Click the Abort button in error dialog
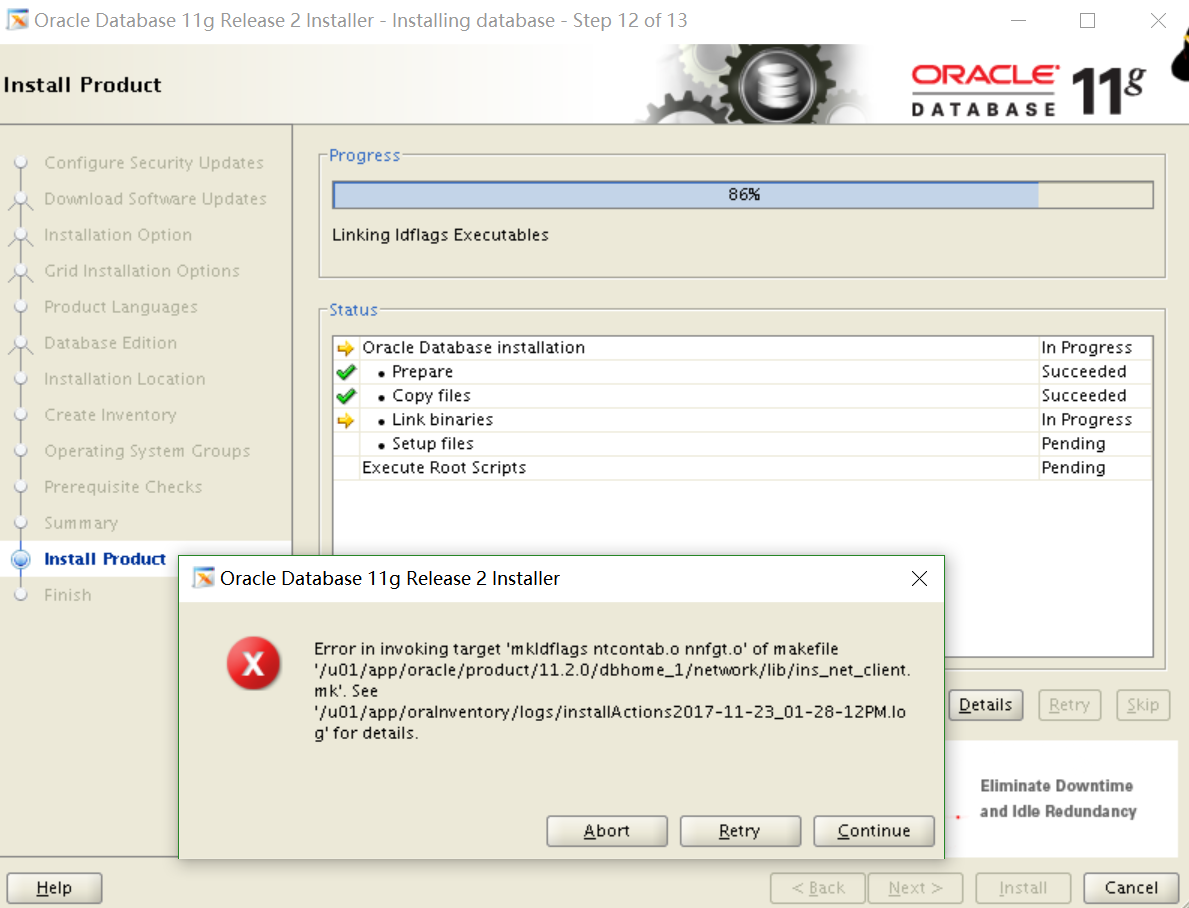 pos(607,831)
